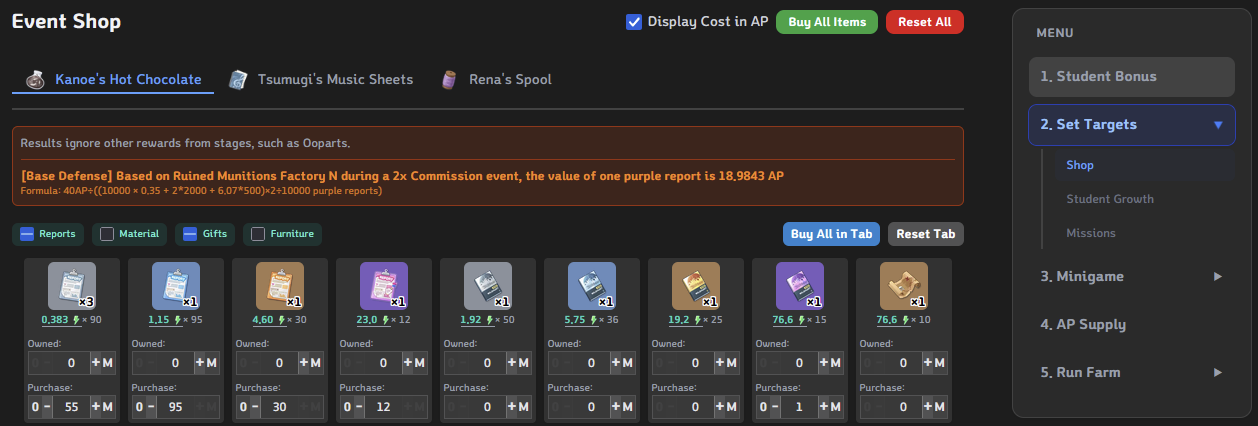Open the Run Farm menu step

(1132, 372)
